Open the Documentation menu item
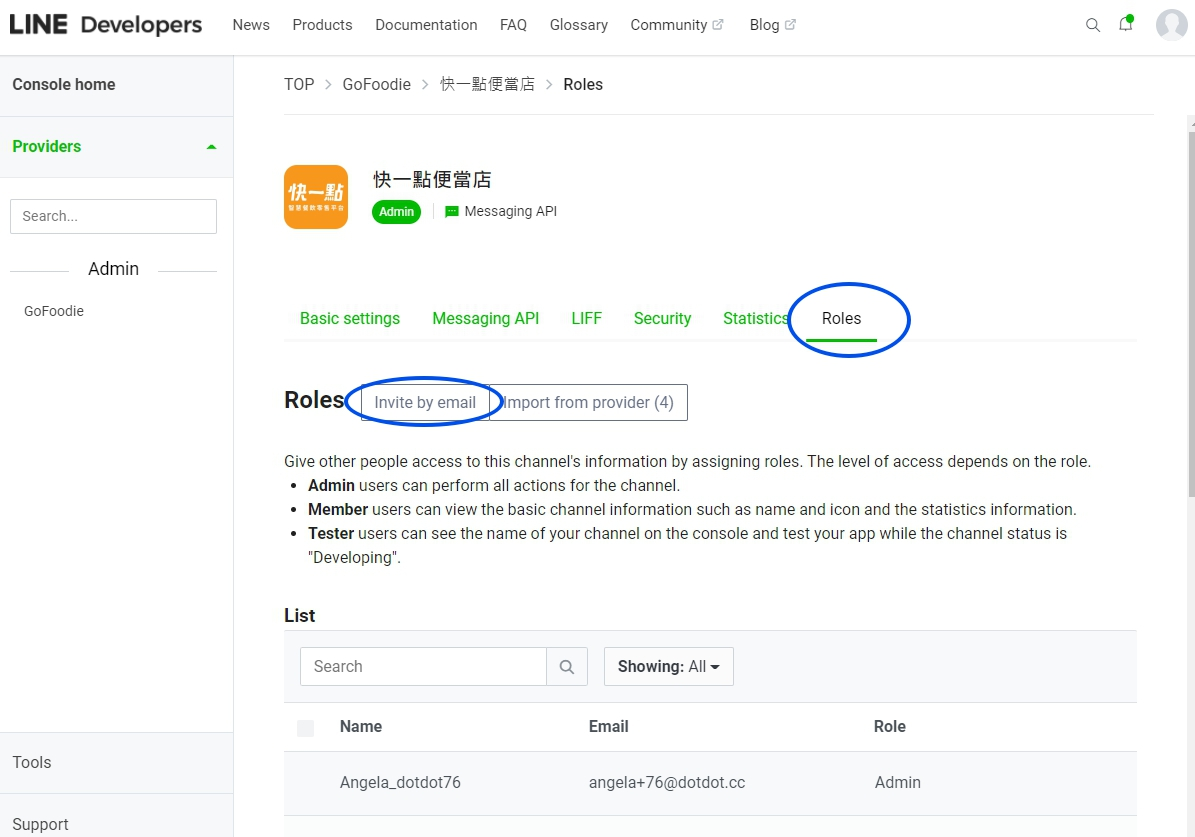This screenshot has width=1195, height=837. [426, 24]
